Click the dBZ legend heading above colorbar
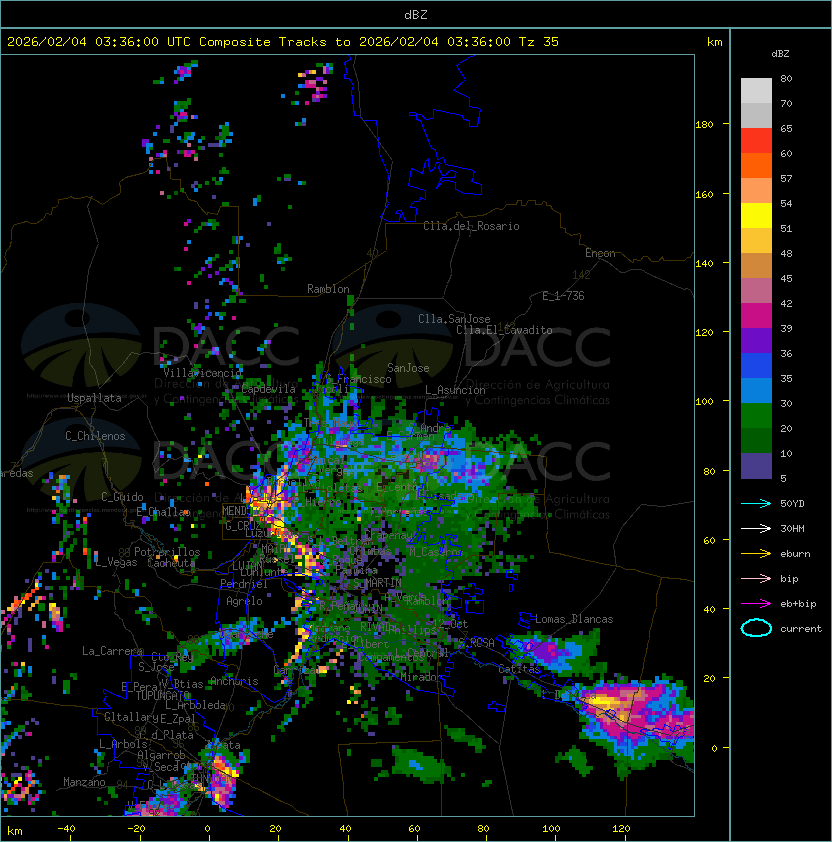Screen dimensions: 832x842 [780, 54]
